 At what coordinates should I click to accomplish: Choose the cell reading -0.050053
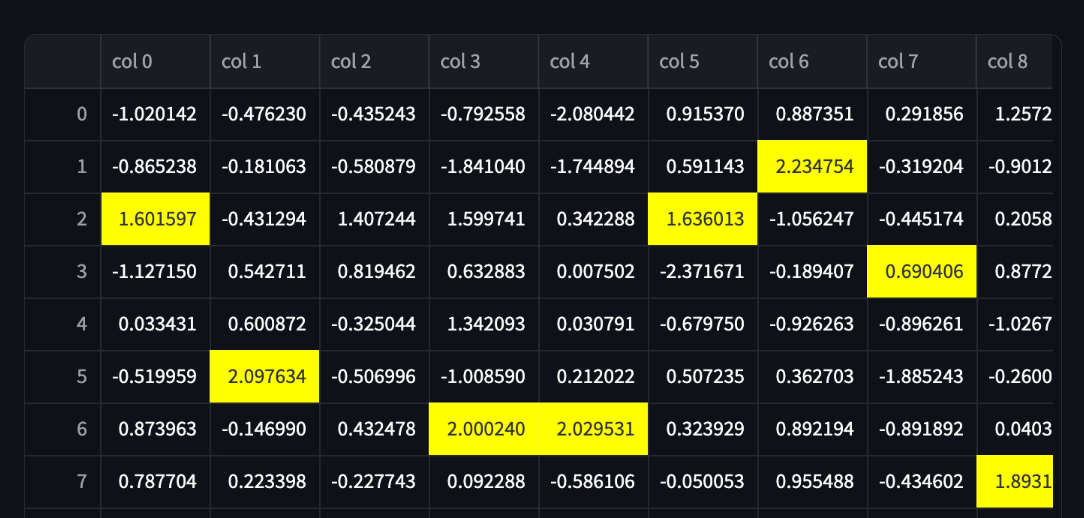point(702,482)
